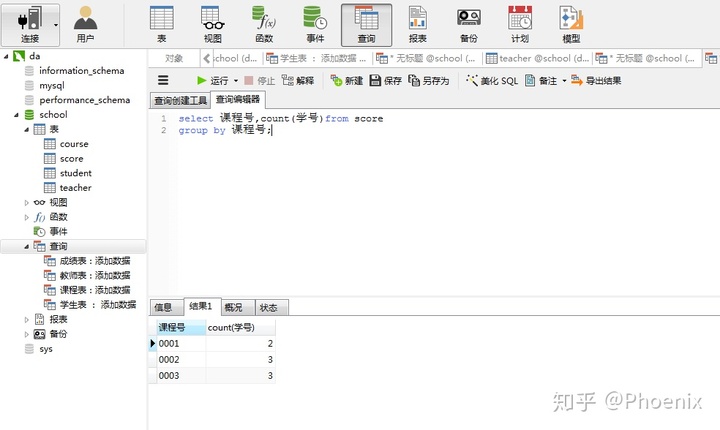The height and width of the screenshot is (430, 720).
Task: Export results with 导出结果
Action: 596,81
